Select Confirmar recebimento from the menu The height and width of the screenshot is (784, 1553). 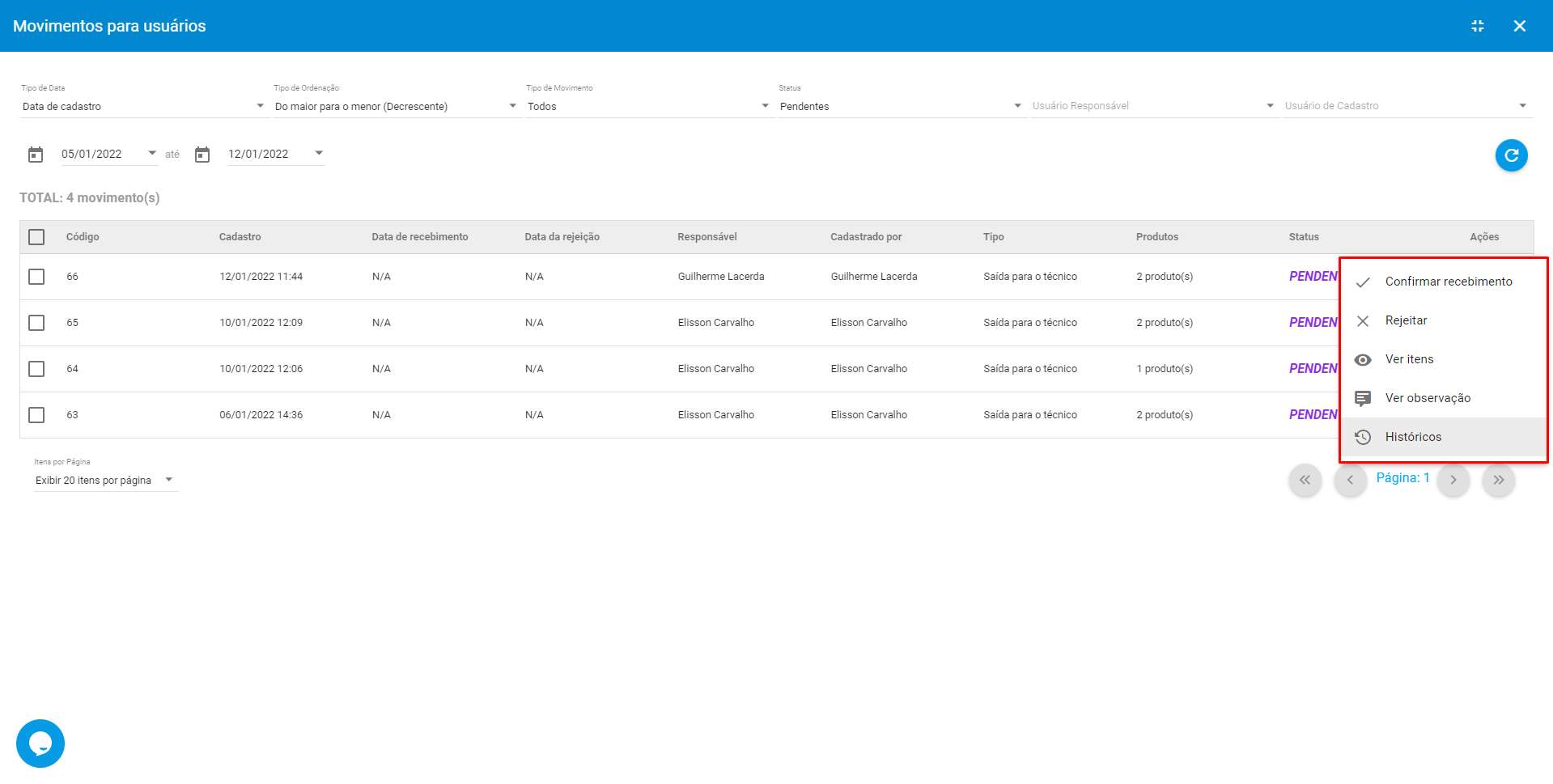click(x=1444, y=282)
